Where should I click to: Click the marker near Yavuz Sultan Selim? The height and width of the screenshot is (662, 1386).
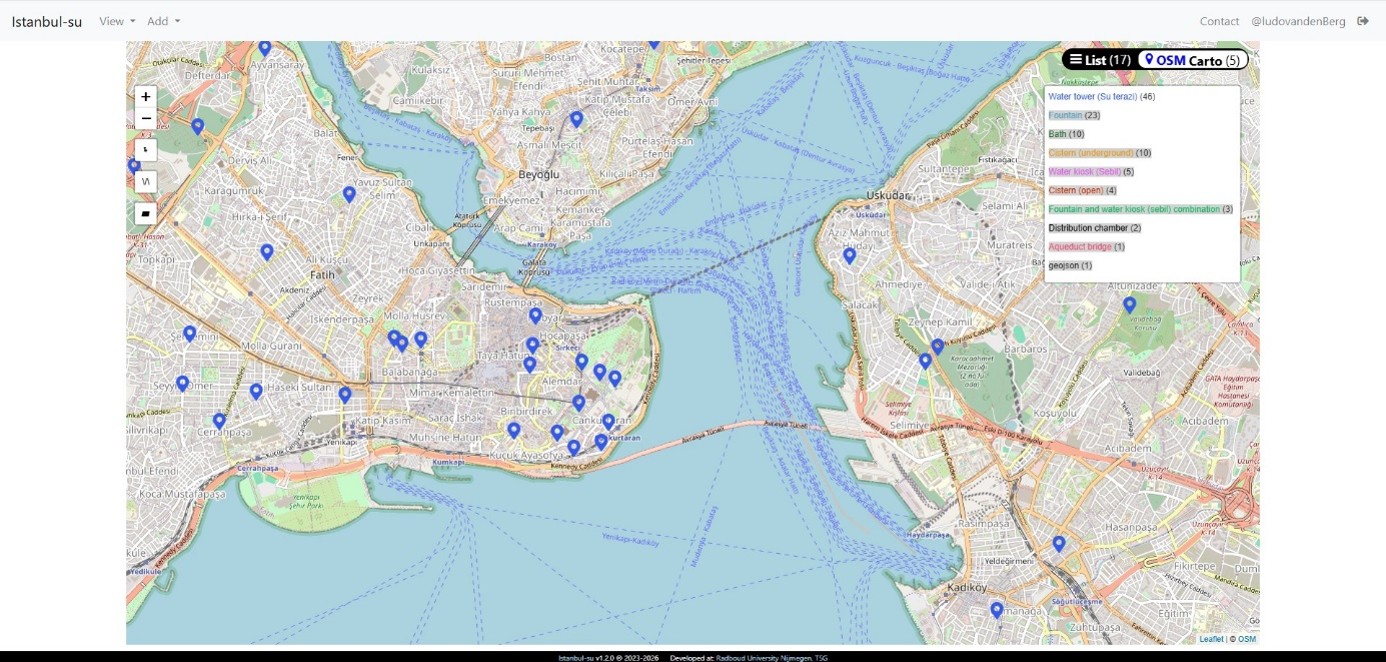(349, 194)
